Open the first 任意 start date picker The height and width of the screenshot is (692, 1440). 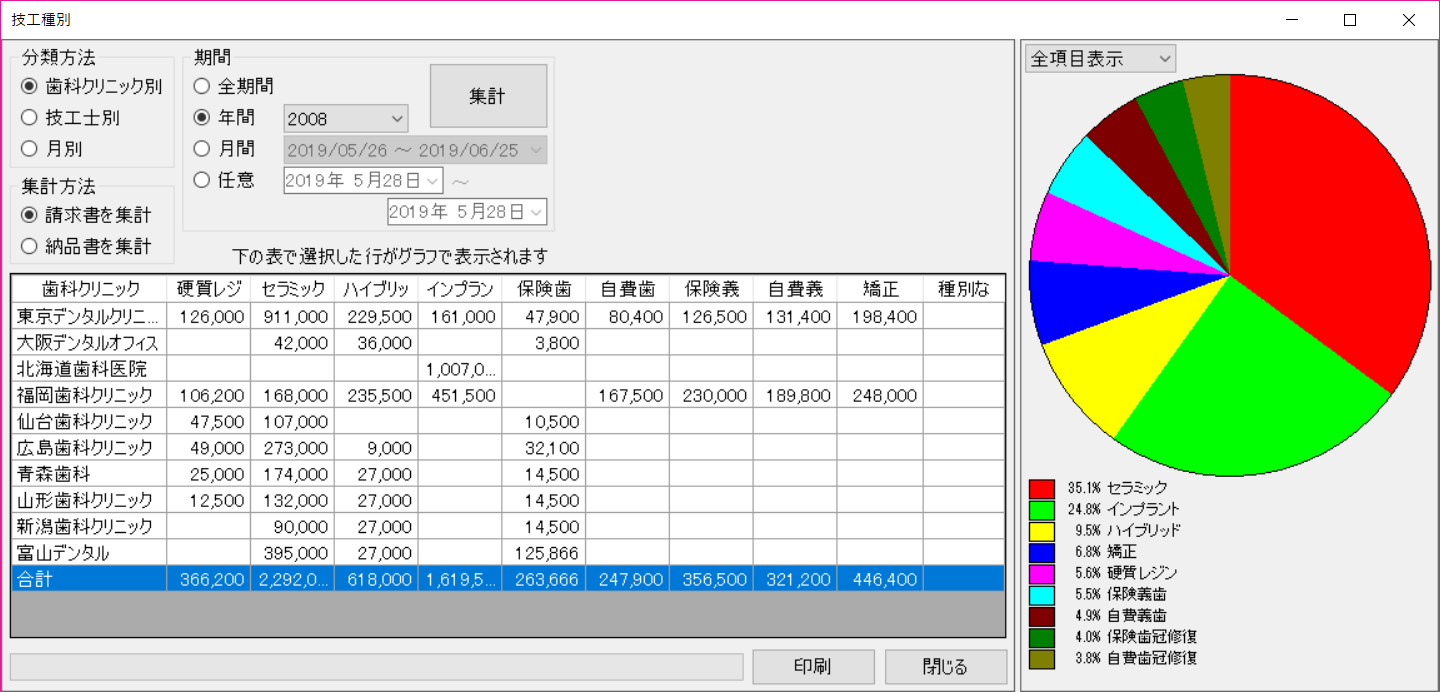click(363, 181)
